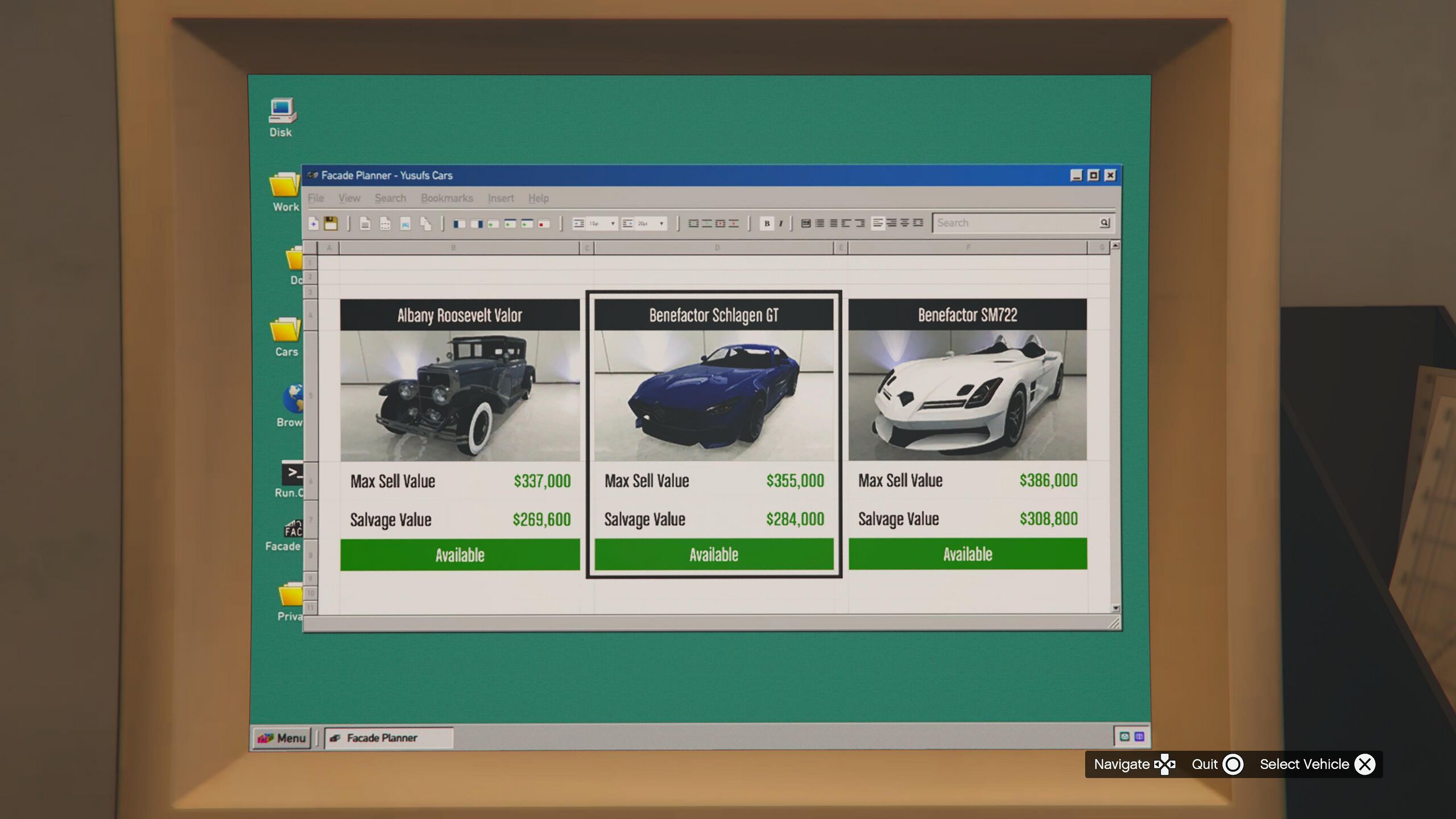
Task: Open the taskbar Menu button
Action: pyautogui.click(x=282, y=738)
